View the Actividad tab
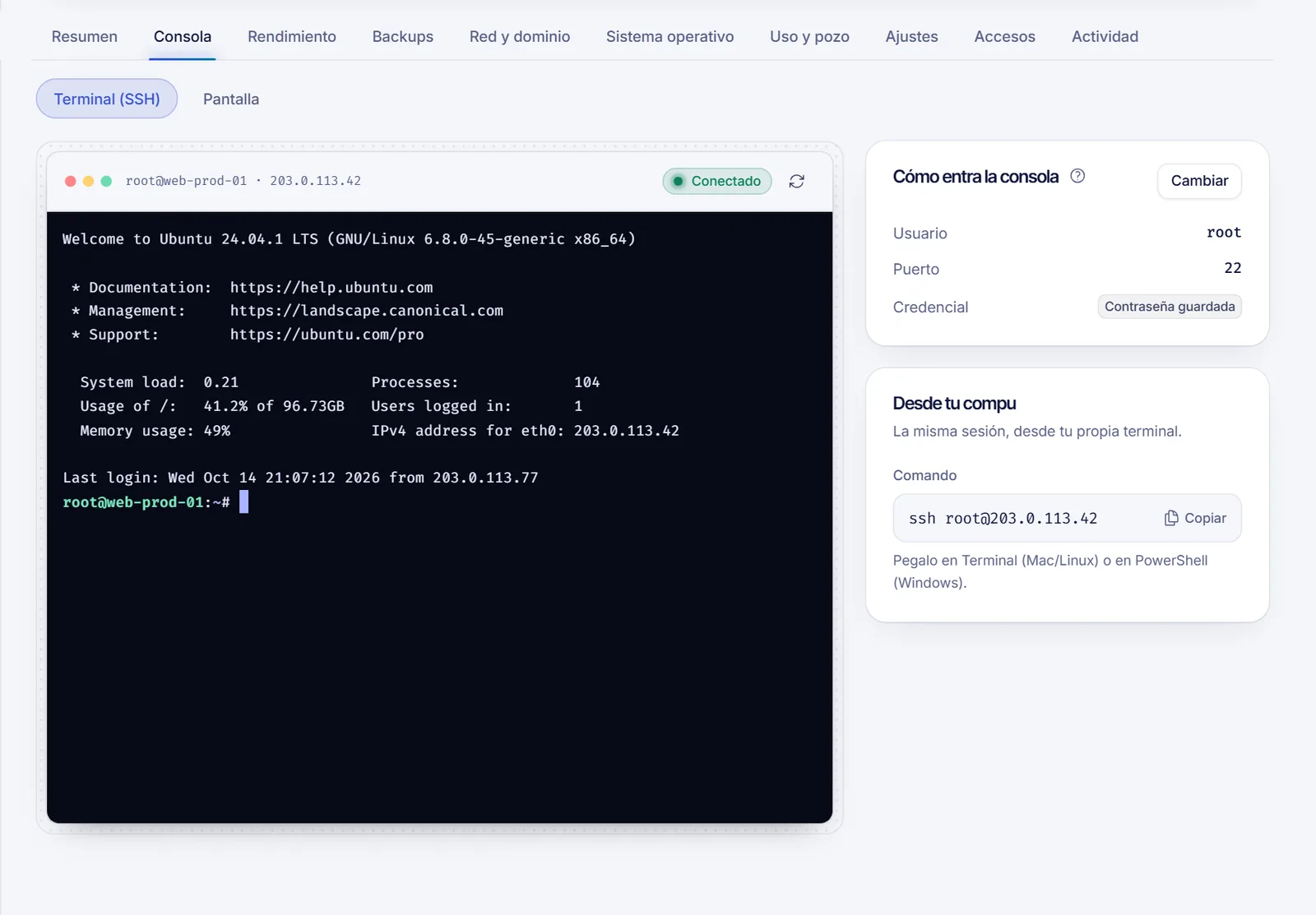1316x915 pixels. [1105, 36]
